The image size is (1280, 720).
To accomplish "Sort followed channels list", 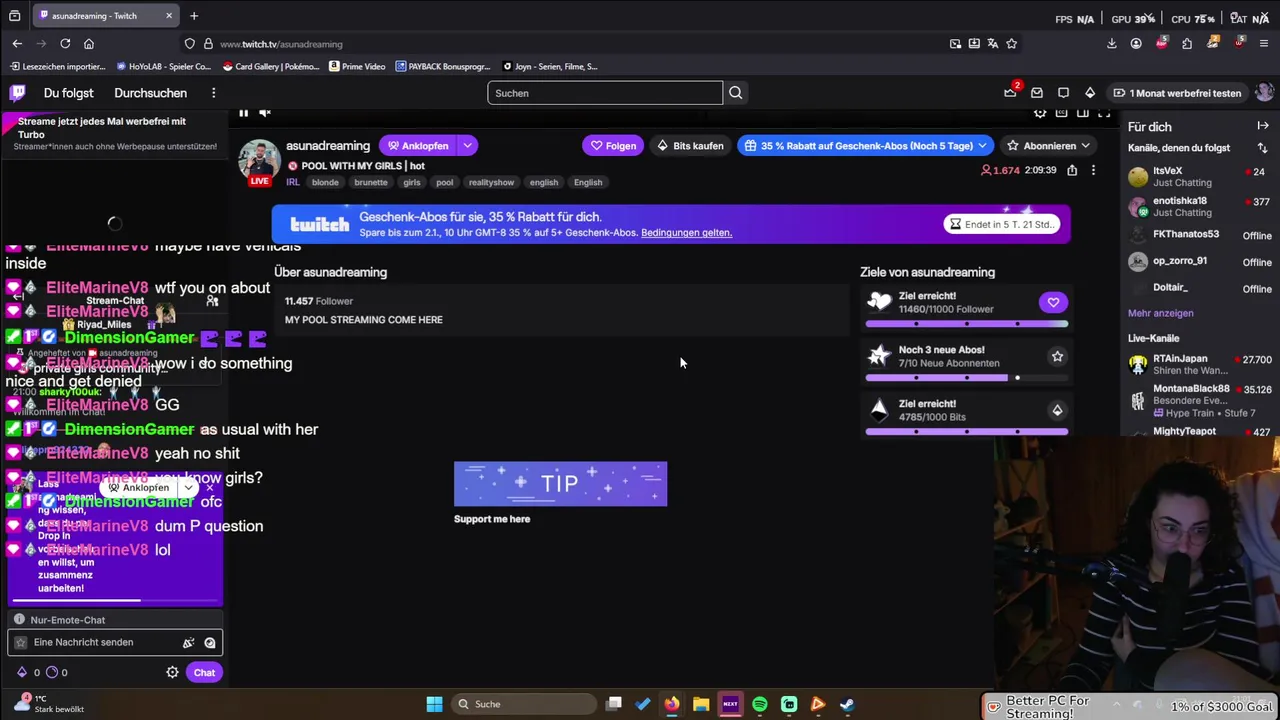I will coord(1263,148).
